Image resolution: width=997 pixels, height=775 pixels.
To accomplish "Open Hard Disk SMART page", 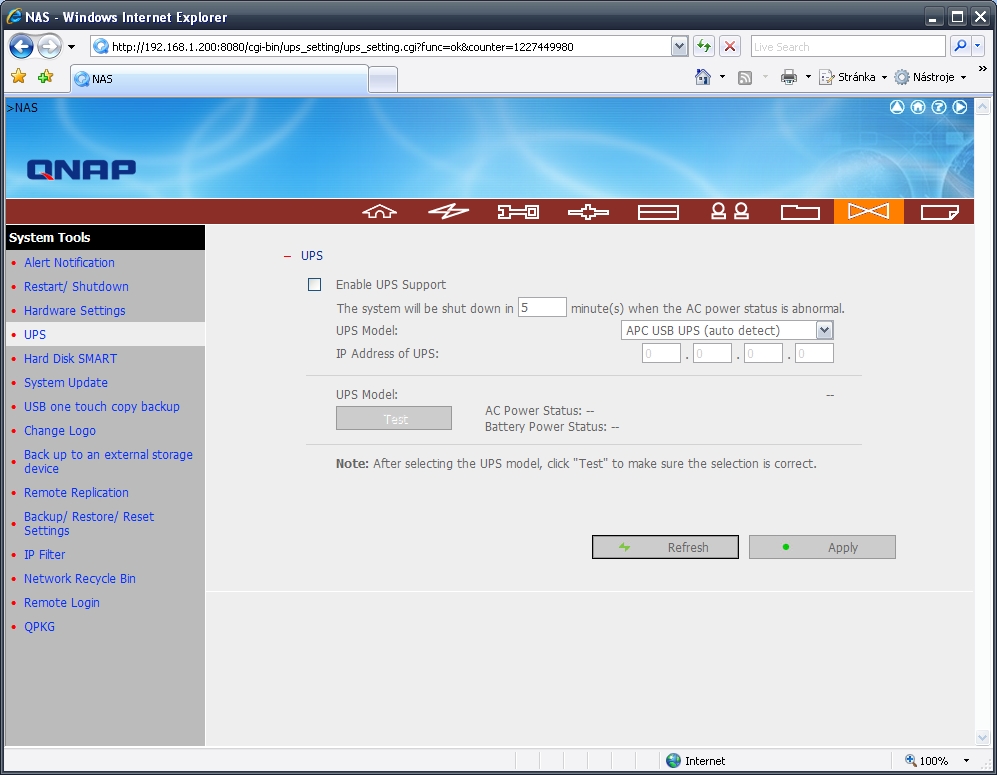I will coord(71,359).
